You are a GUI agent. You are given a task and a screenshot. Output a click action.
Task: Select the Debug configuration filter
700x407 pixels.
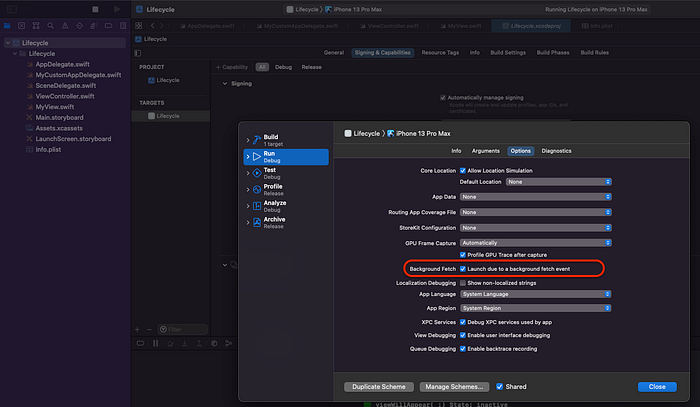point(283,67)
